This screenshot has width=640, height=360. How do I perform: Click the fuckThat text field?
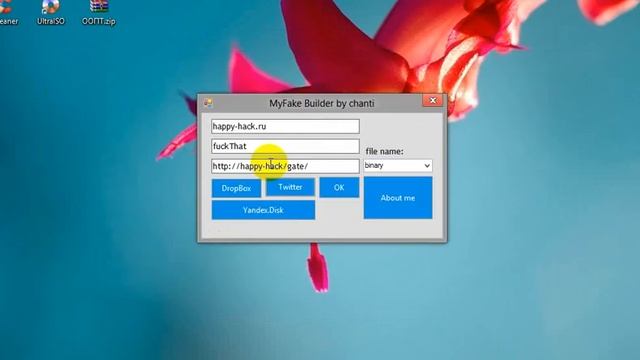[x=285, y=146]
